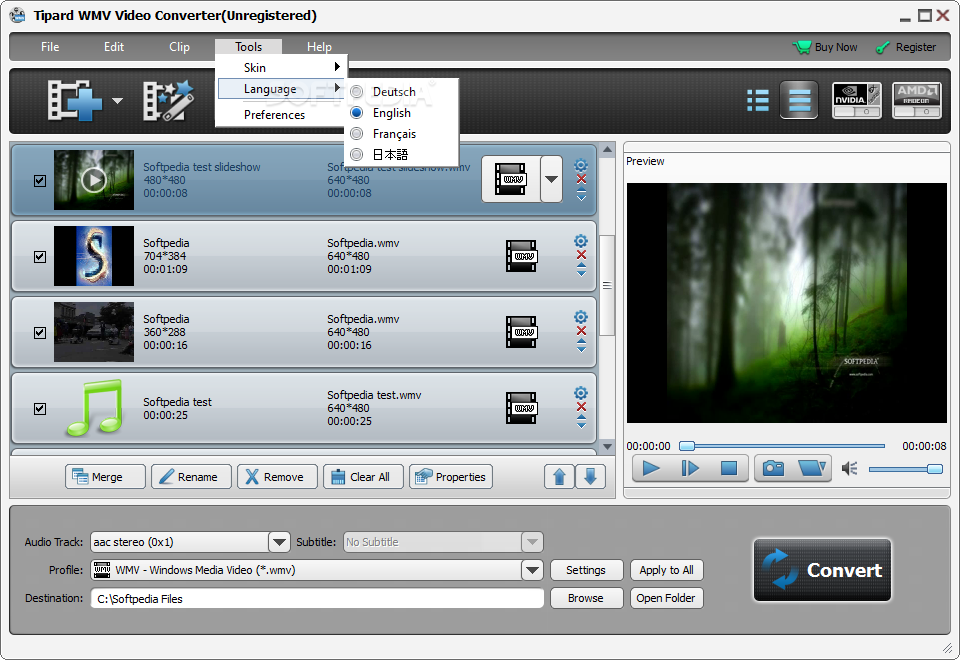Click WMV format icon of Softpedia test.wmv
Screen dimensions: 960x660
(522, 408)
